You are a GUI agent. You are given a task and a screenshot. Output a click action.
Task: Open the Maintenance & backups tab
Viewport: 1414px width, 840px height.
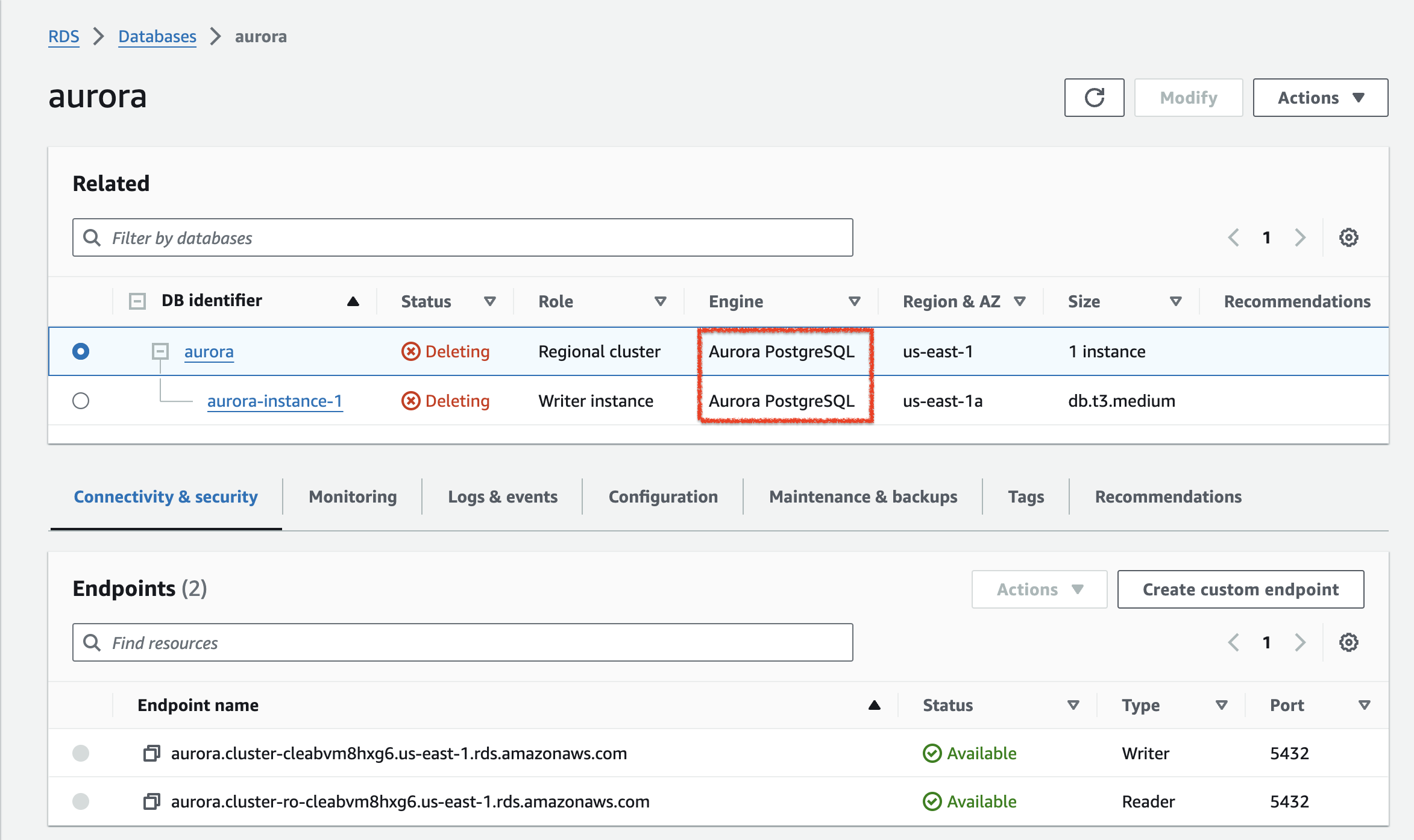tap(863, 497)
